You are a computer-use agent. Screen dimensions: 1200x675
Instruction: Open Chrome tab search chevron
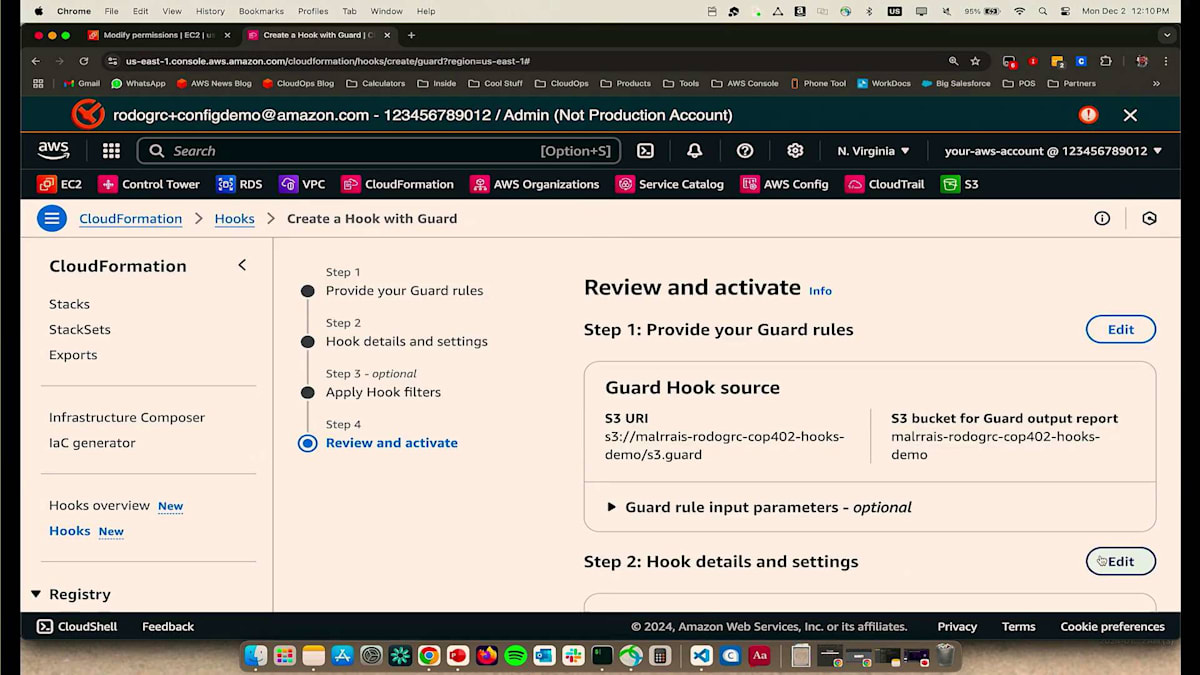1167,35
